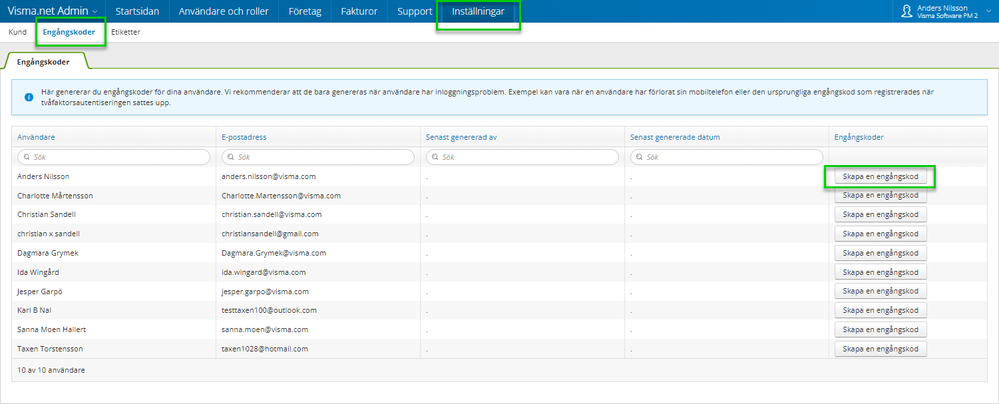Click magnifier icon in Senast genererad av search
The width and height of the screenshot is (999, 404).
[435, 157]
